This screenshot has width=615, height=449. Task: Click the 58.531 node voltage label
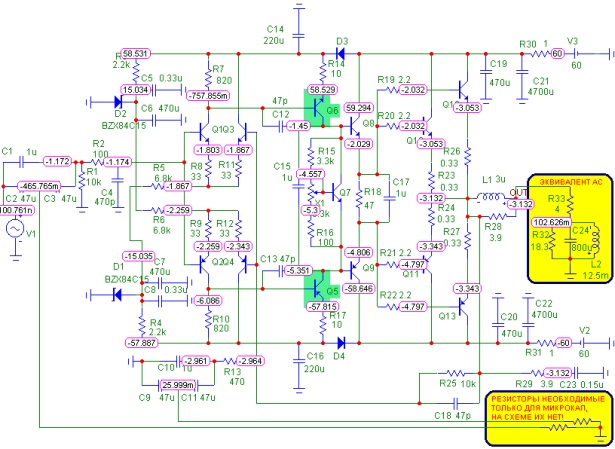click(135, 53)
